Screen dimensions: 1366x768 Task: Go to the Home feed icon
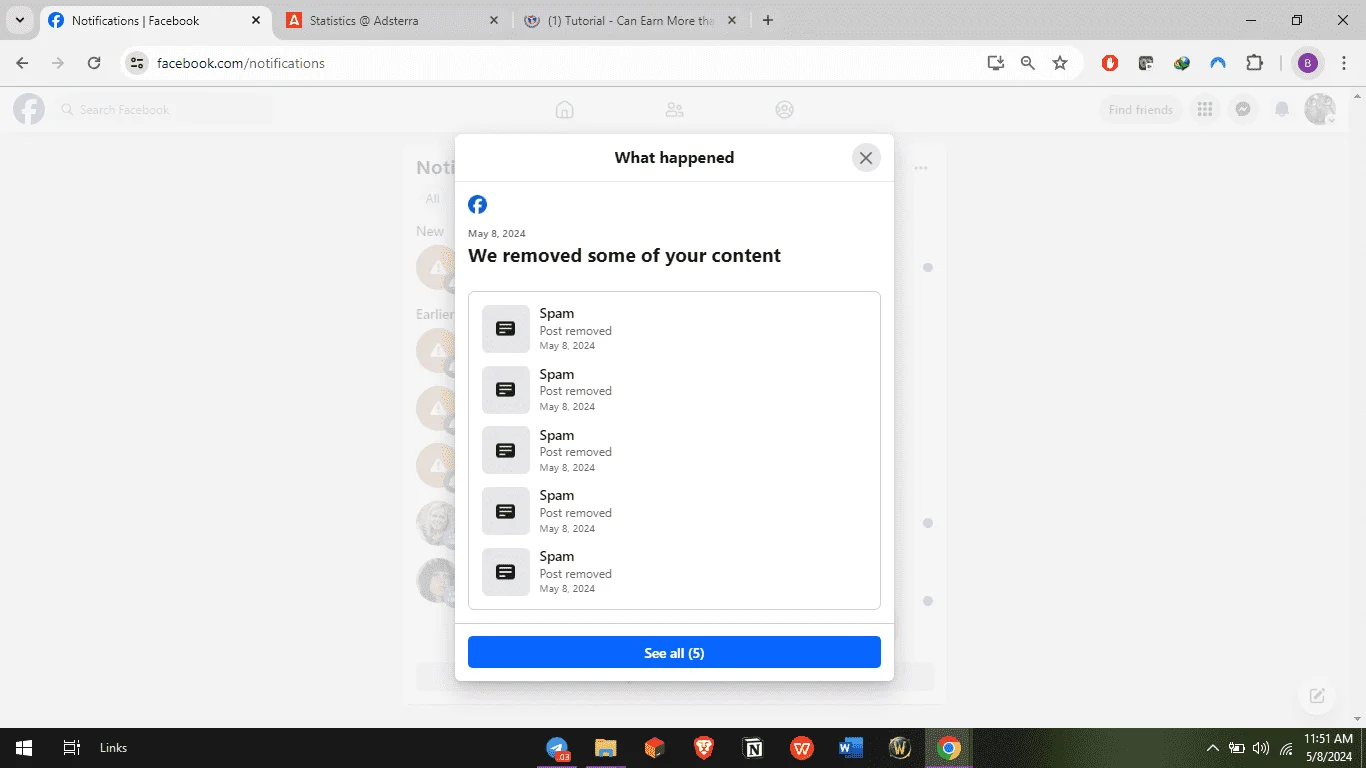565,110
